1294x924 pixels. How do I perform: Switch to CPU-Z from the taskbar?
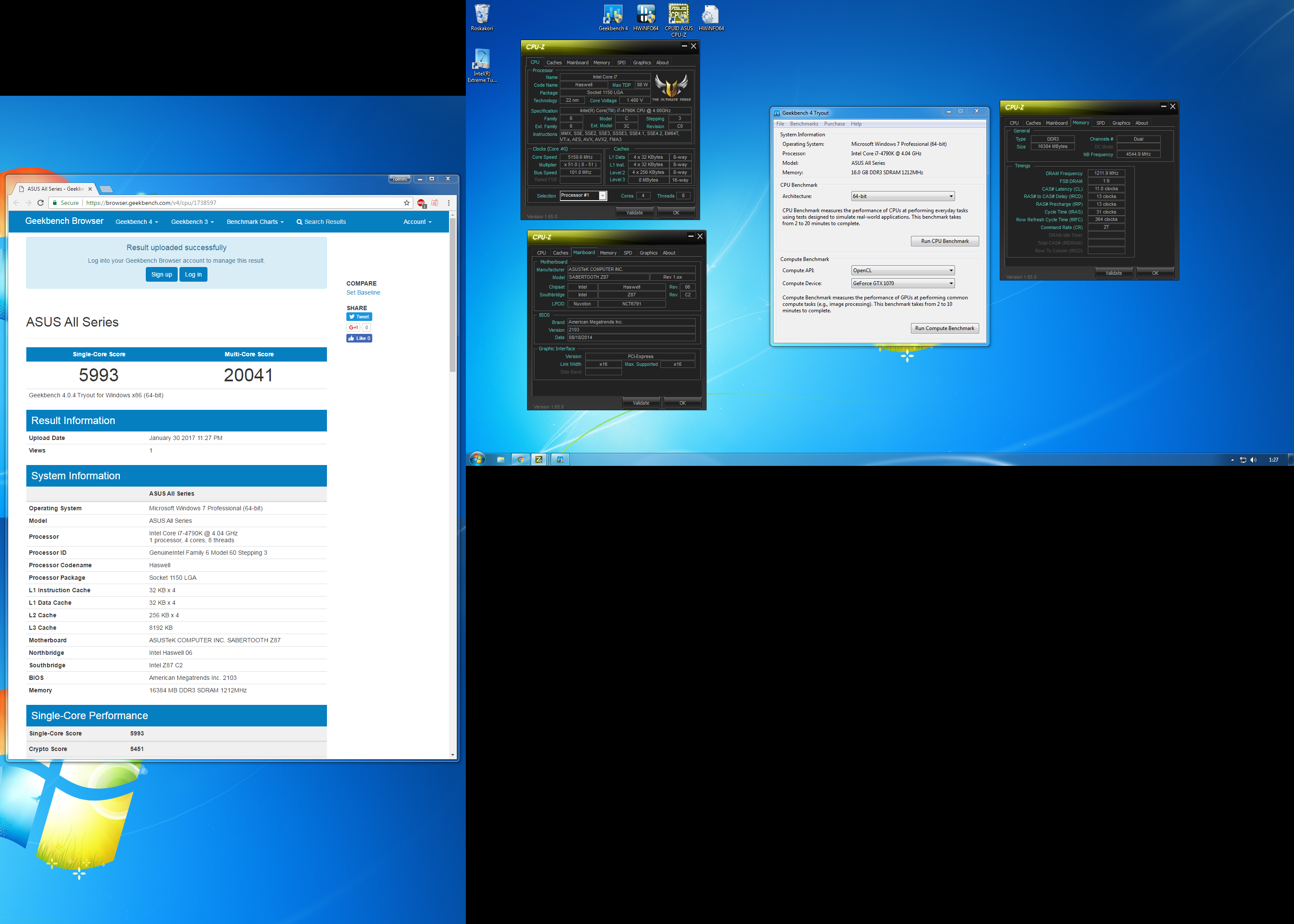click(x=539, y=459)
